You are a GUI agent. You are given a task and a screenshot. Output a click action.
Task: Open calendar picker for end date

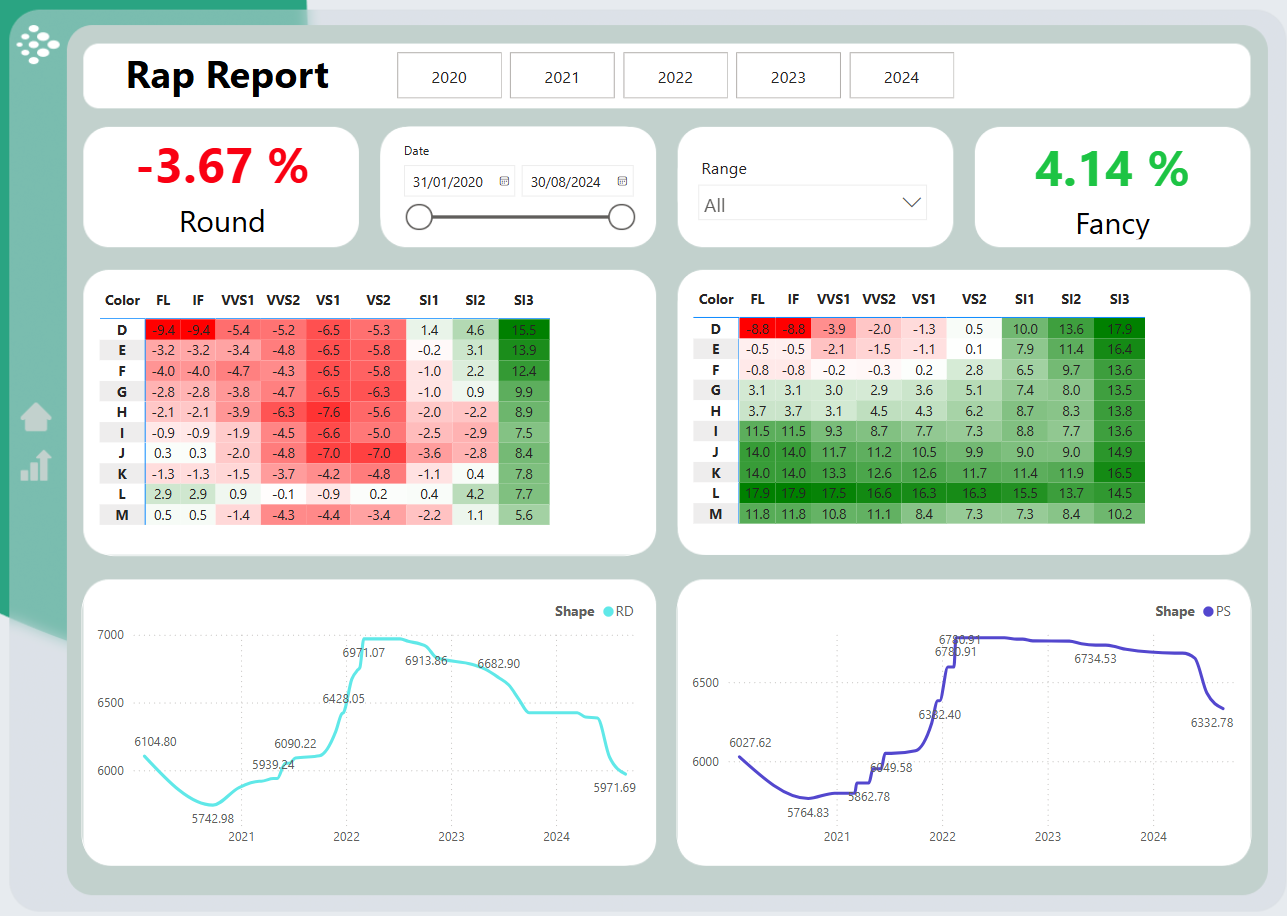(622, 182)
